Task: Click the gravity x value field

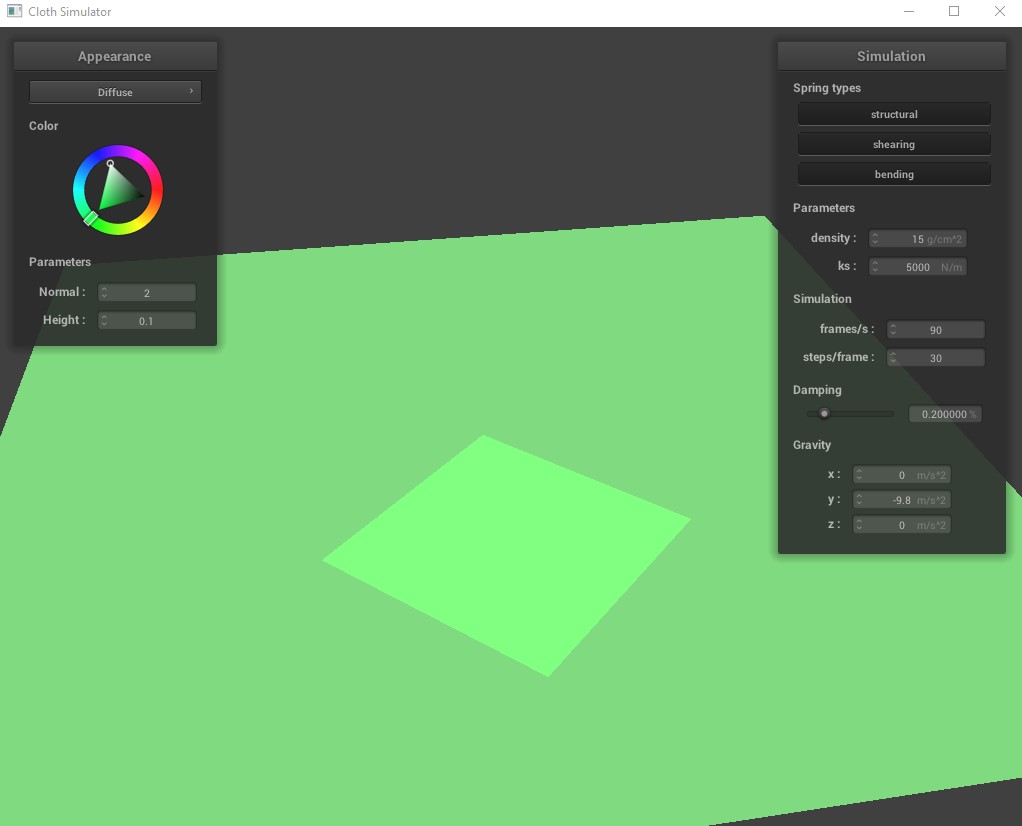Action: pyautogui.click(x=901, y=475)
